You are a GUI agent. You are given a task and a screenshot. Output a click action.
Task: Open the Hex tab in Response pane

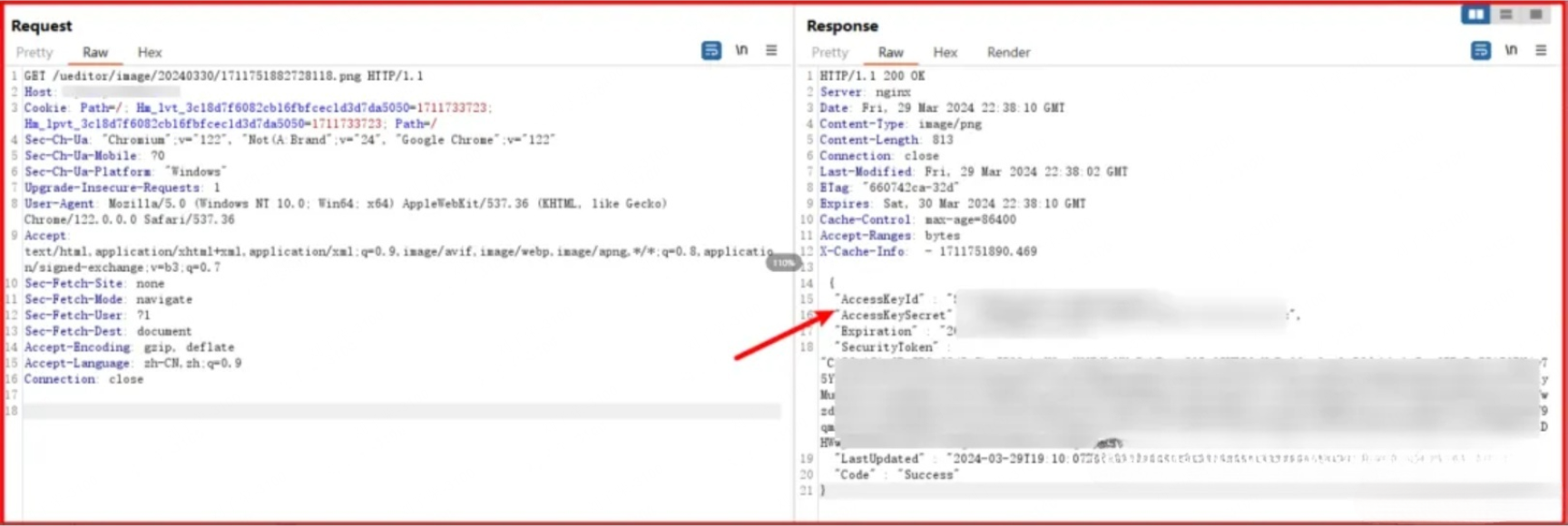945,53
